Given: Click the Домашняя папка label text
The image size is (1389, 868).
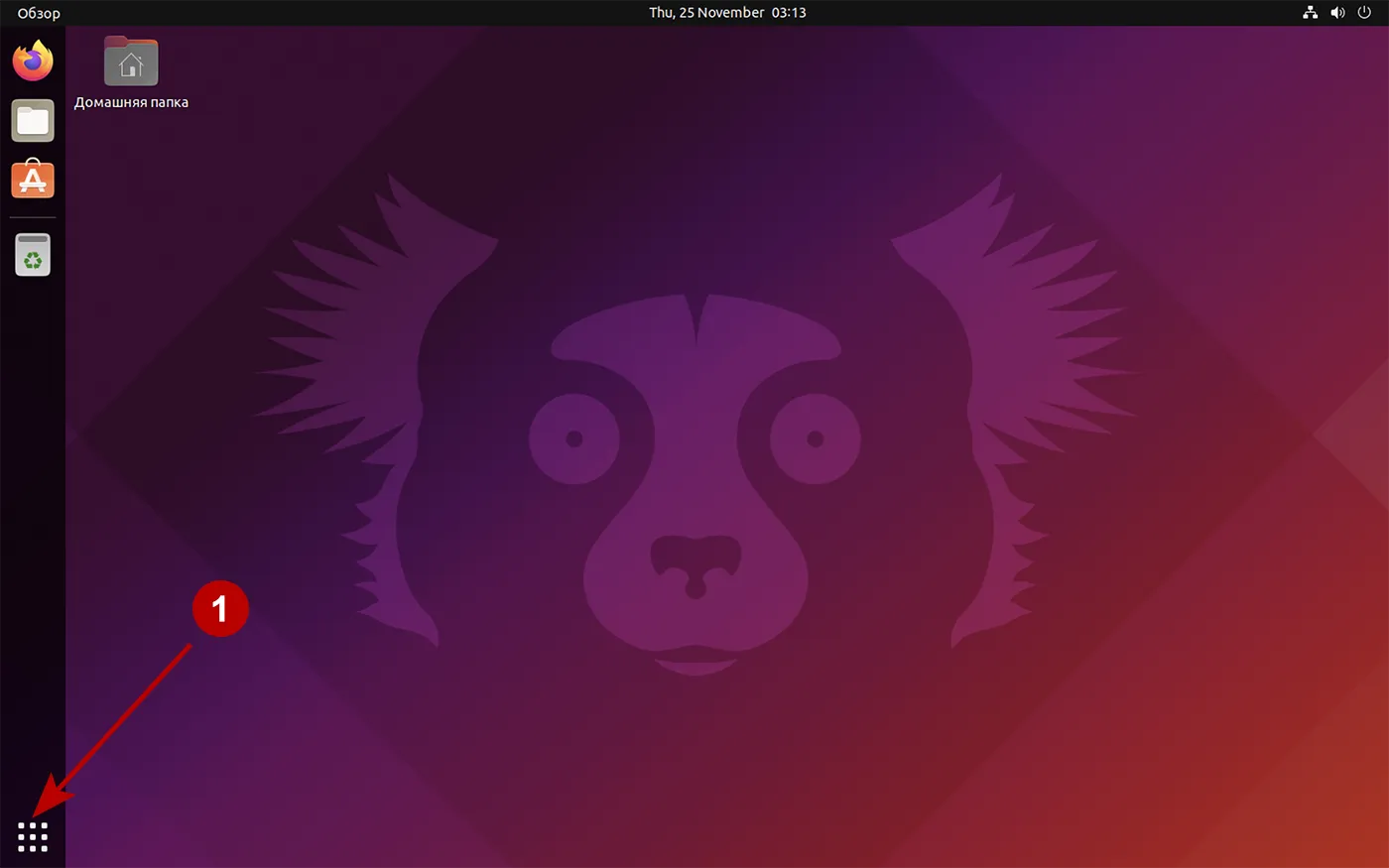Looking at the screenshot, I should click(x=130, y=101).
